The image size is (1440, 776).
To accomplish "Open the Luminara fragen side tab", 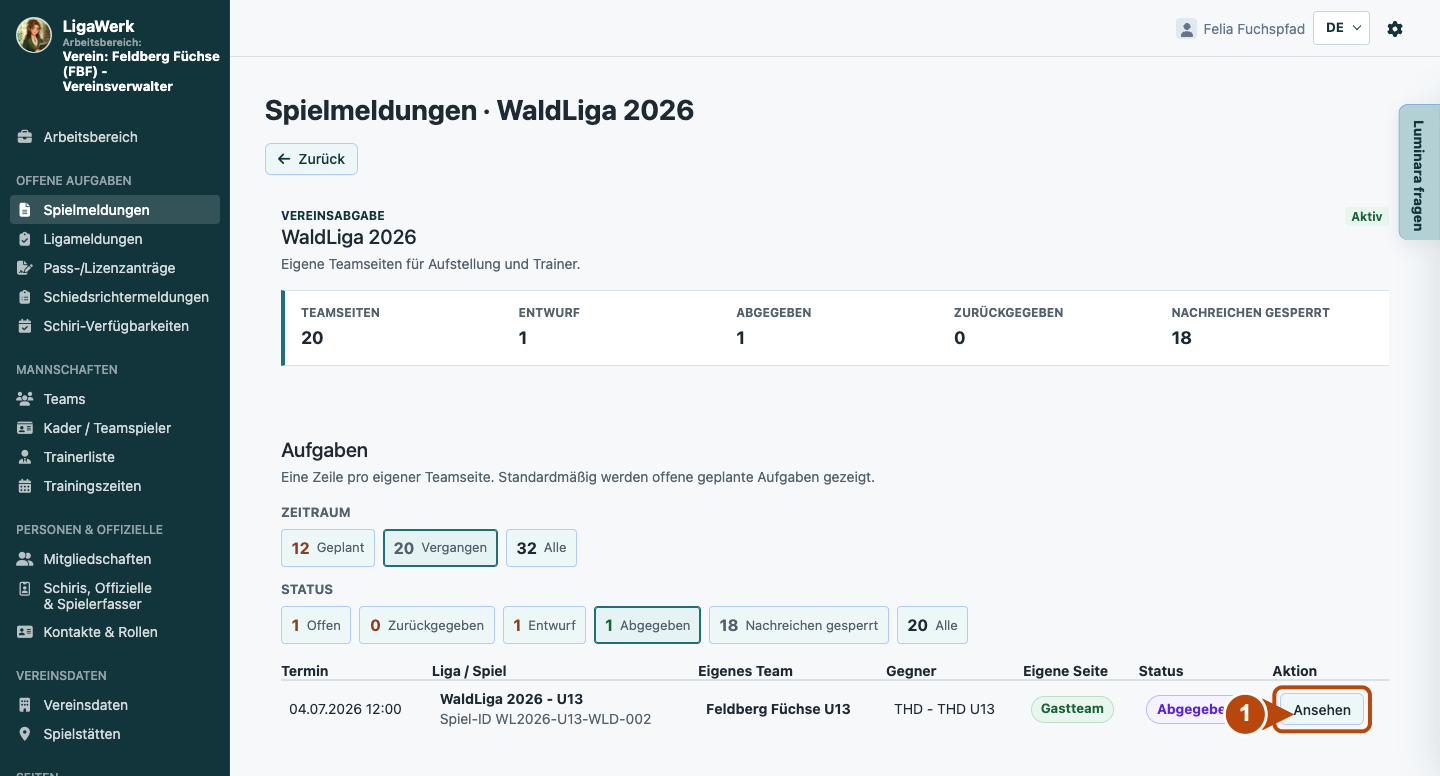I will tap(1418, 172).
